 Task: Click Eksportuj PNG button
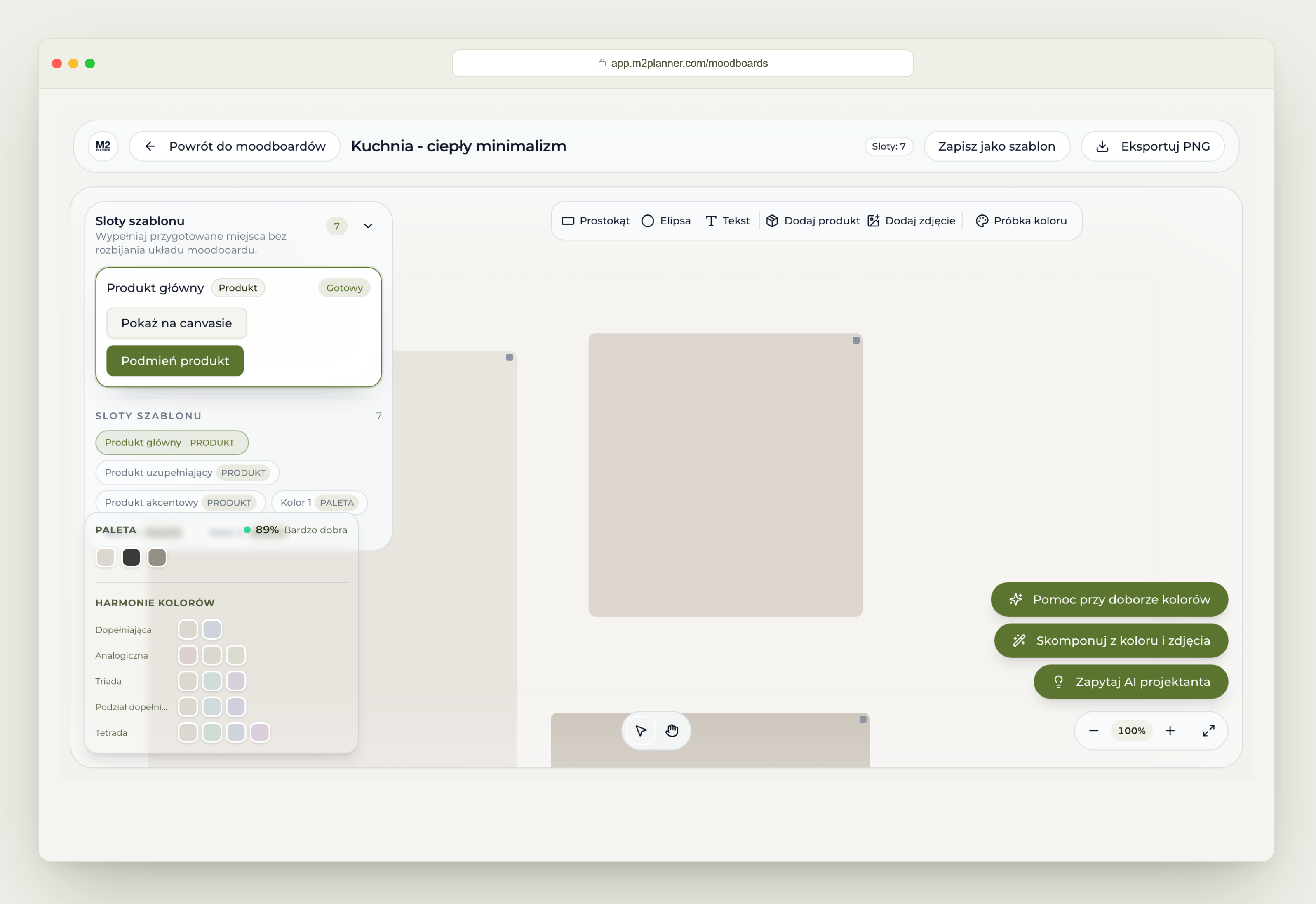click(1152, 146)
